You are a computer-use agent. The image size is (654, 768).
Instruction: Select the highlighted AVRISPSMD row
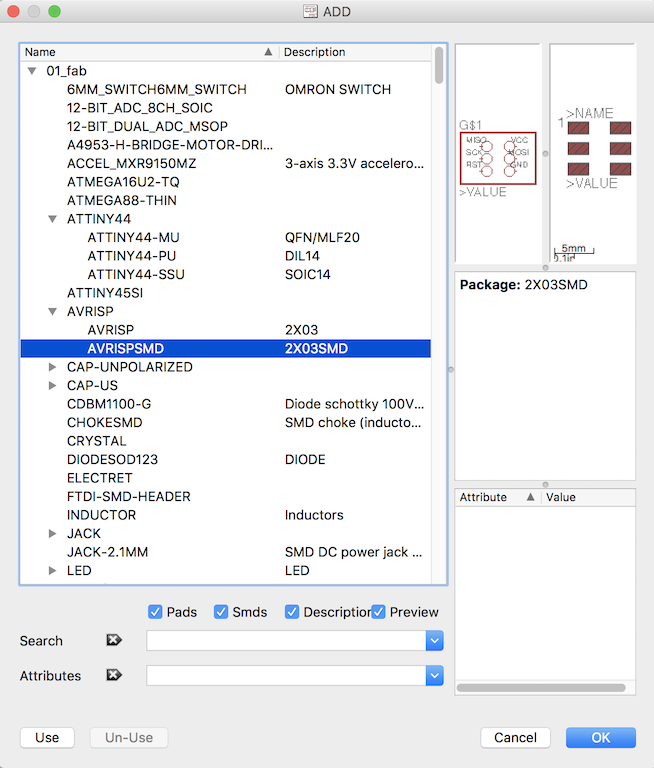(x=225, y=348)
